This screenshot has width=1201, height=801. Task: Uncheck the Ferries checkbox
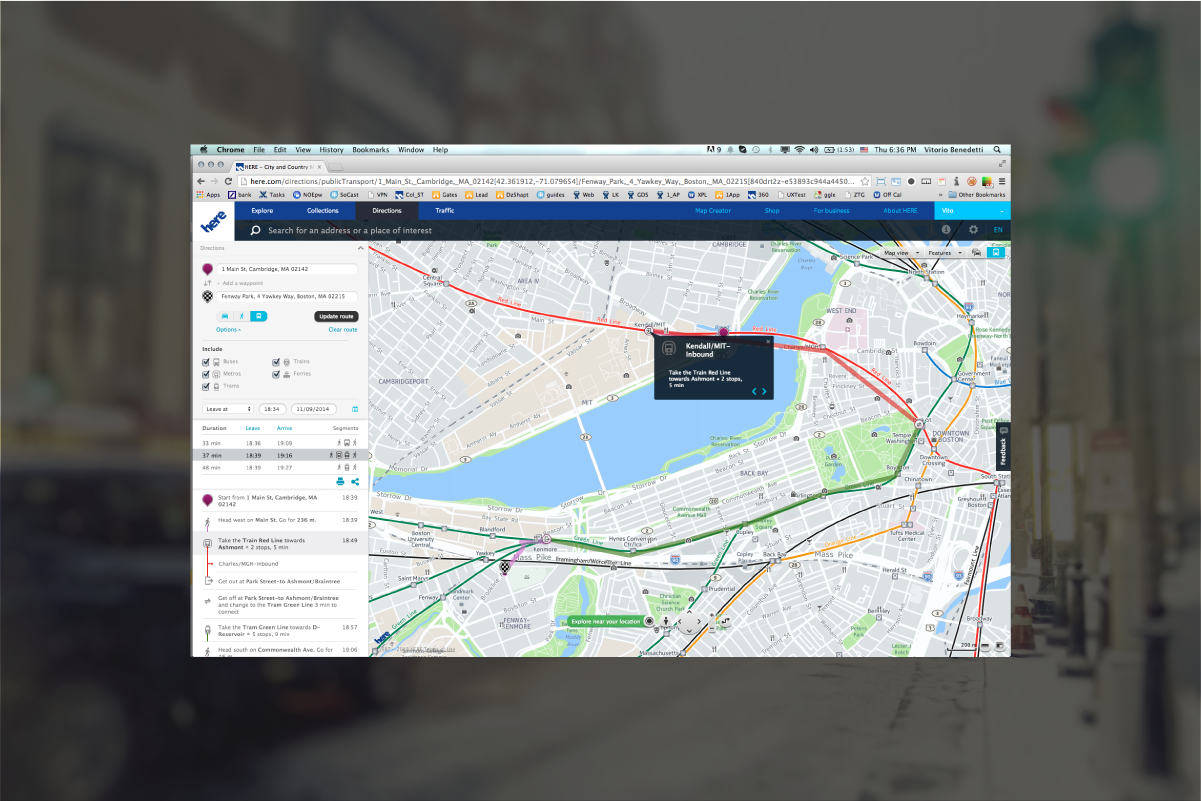click(x=276, y=373)
